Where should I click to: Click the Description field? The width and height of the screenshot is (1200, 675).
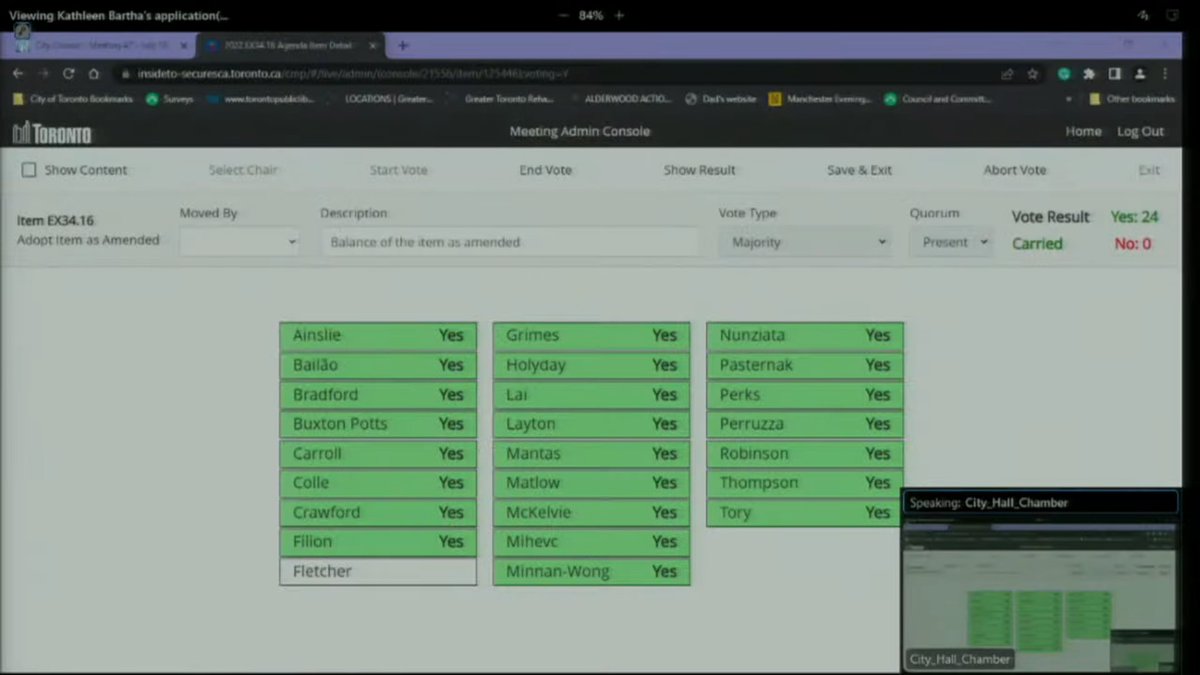tap(509, 242)
